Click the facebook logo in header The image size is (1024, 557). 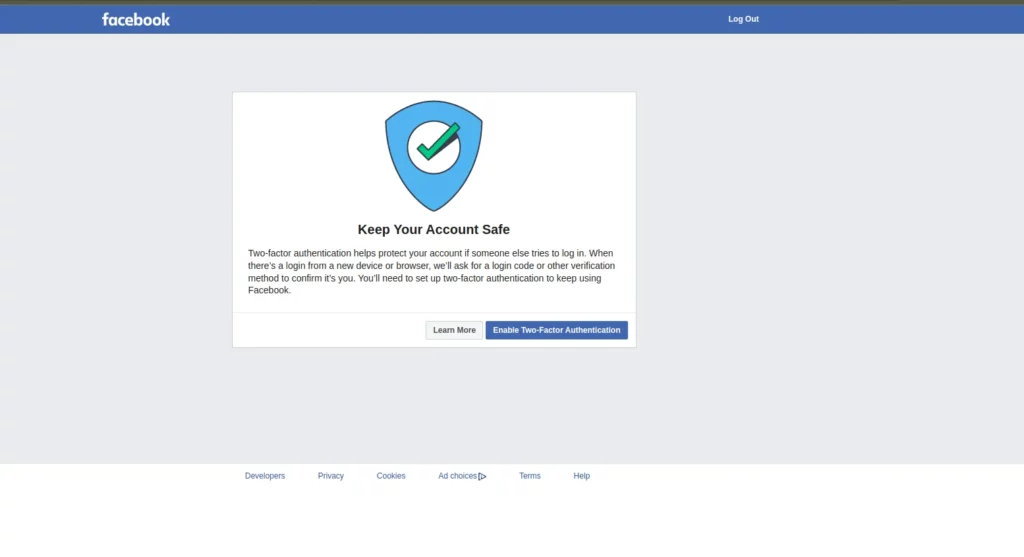[136, 19]
